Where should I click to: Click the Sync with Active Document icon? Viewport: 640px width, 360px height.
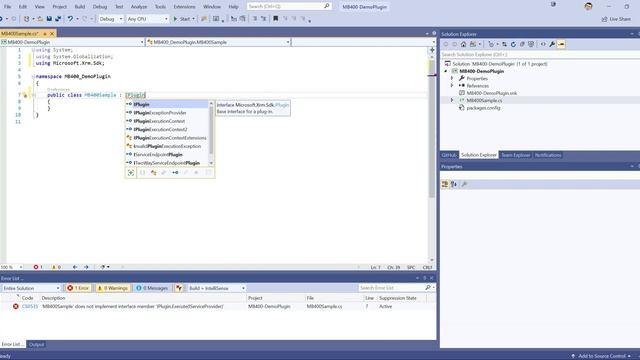[504, 44]
